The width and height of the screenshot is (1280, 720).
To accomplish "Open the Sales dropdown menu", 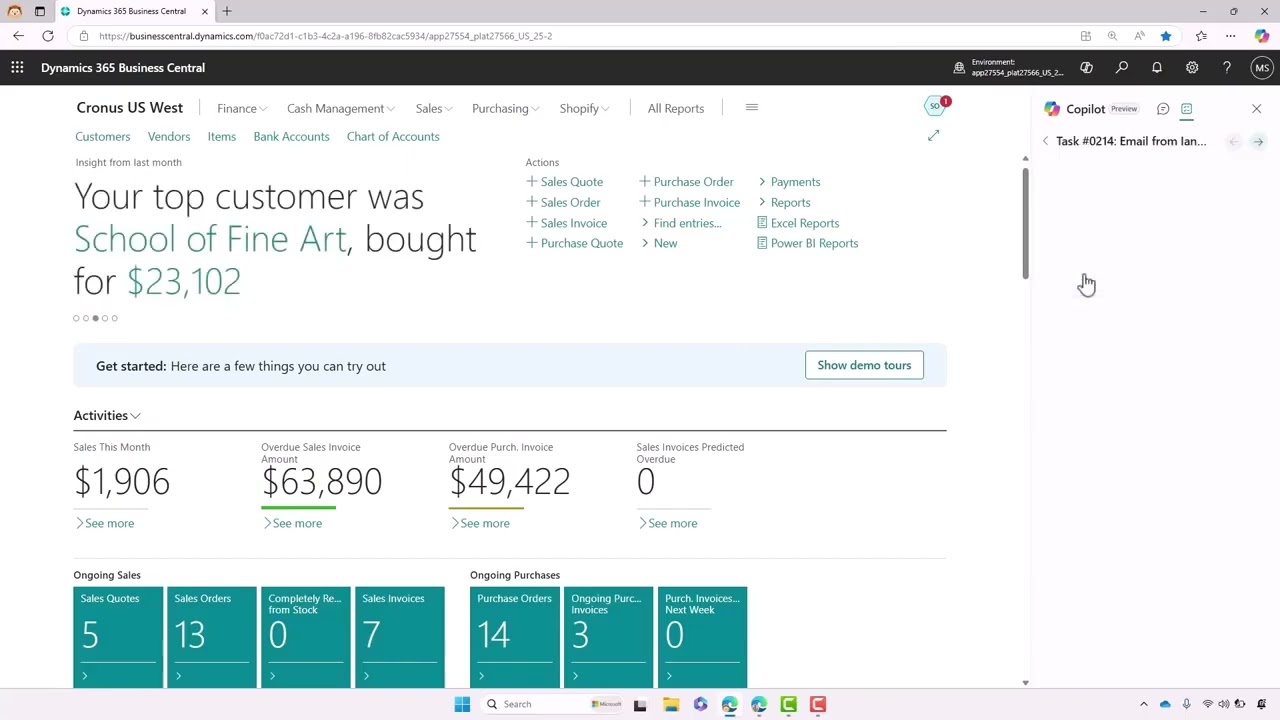I will point(434,108).
